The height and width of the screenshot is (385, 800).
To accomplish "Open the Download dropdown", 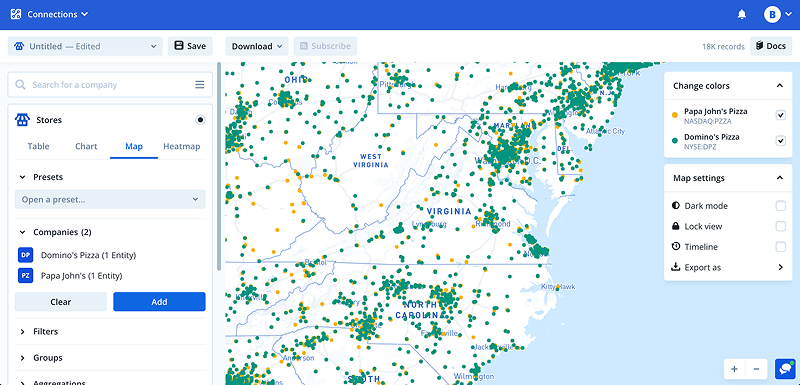I will tap(257, 46).
